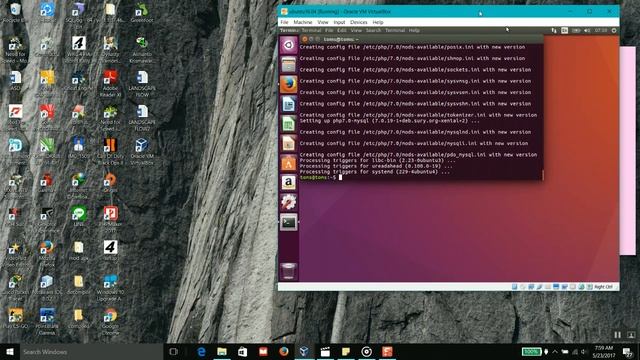The image size is (640, 360).
Task: Click the Right Ctrl host key indicator
Action: (x=603, y=287)
